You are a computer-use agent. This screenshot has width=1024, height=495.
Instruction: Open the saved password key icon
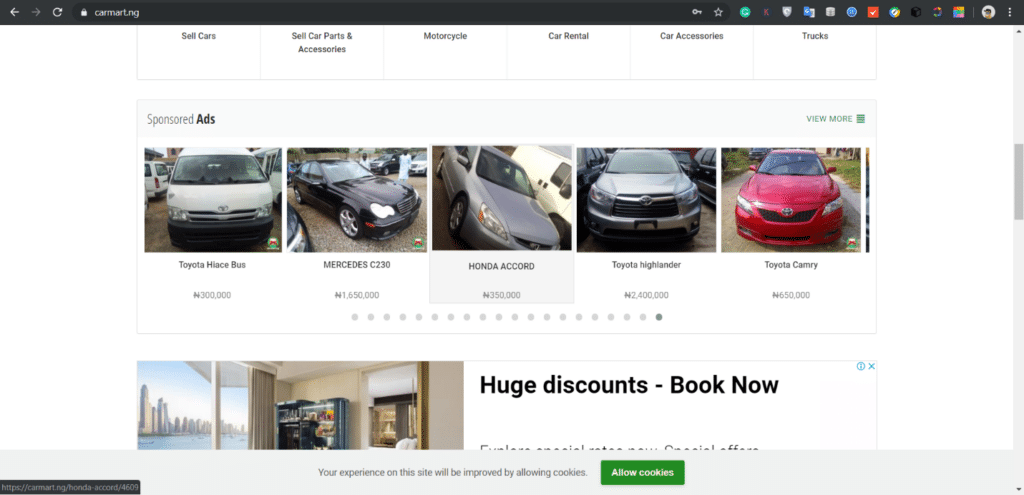[697, 12]
